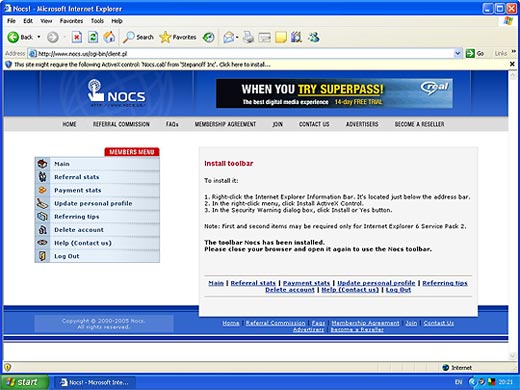Image resolution: width=520 pixels, height=390 pixels.
Task: Open the Favorites menu
Action: click(71, 21)
